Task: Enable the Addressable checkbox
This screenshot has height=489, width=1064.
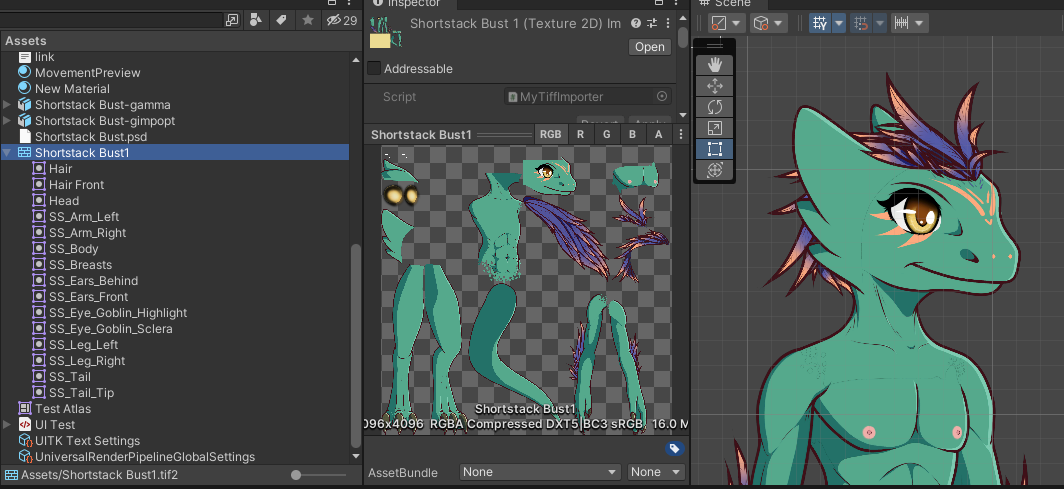Action: tap(374, 69)
